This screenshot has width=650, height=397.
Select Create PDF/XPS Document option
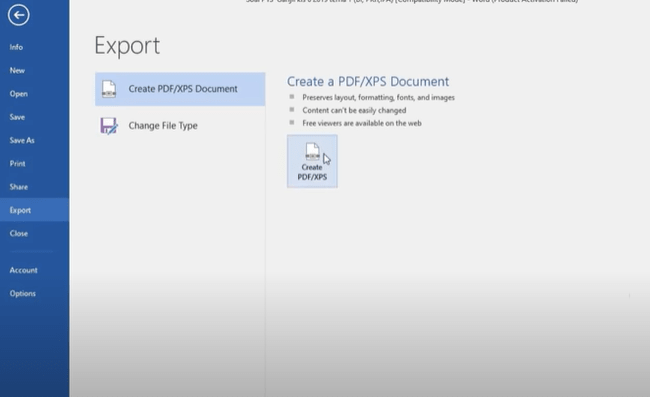pos(180,89)
